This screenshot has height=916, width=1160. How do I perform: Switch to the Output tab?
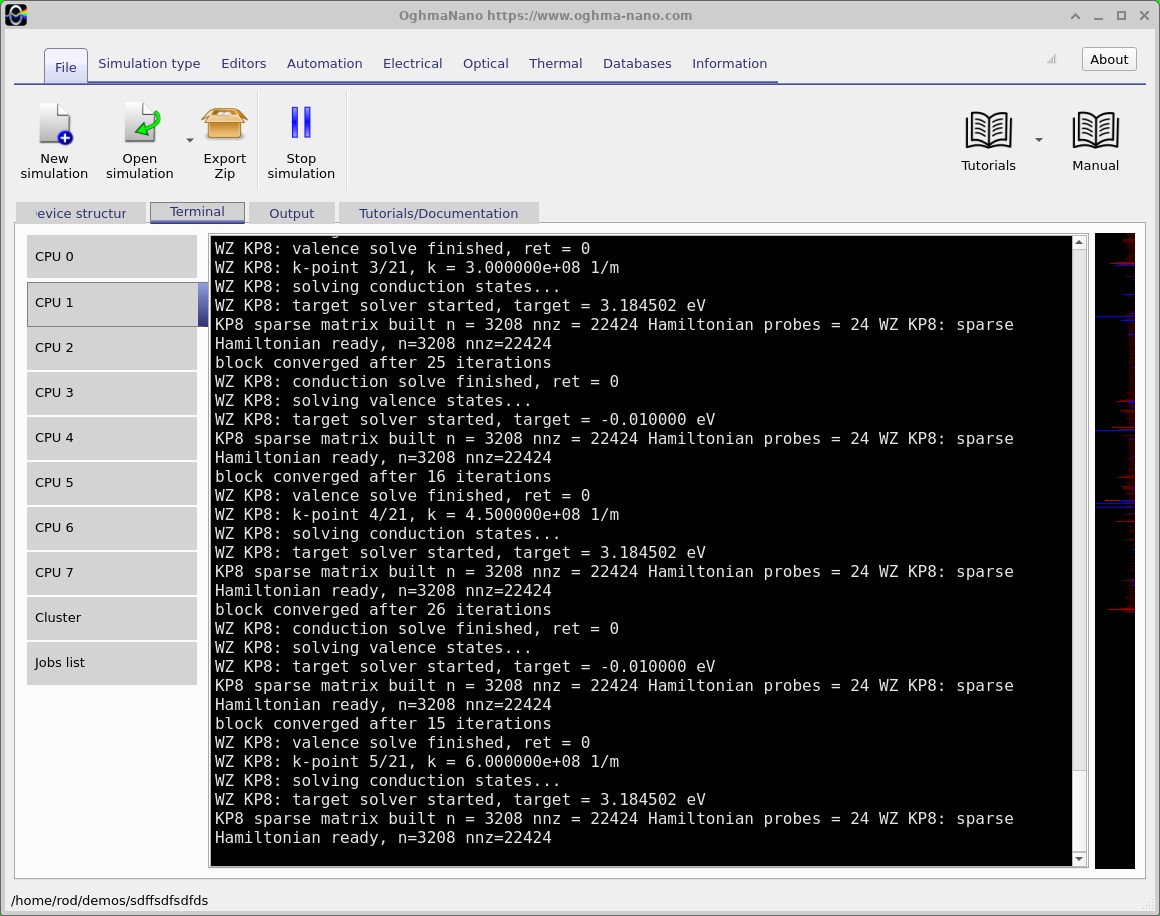pyautogui.click(x=291, y=213)
